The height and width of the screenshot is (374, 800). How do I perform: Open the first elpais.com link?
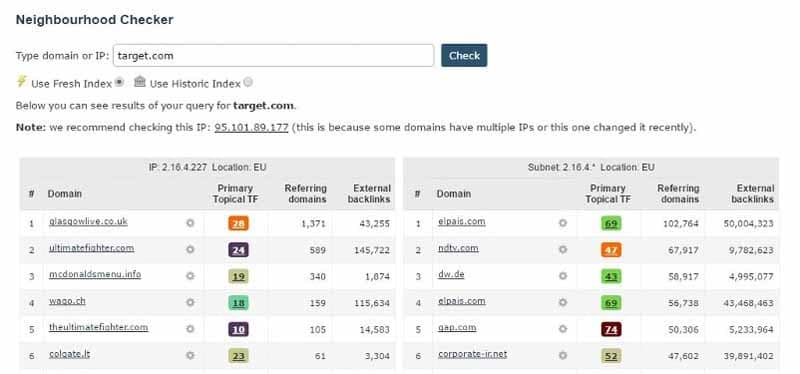[x=462, y=222]
